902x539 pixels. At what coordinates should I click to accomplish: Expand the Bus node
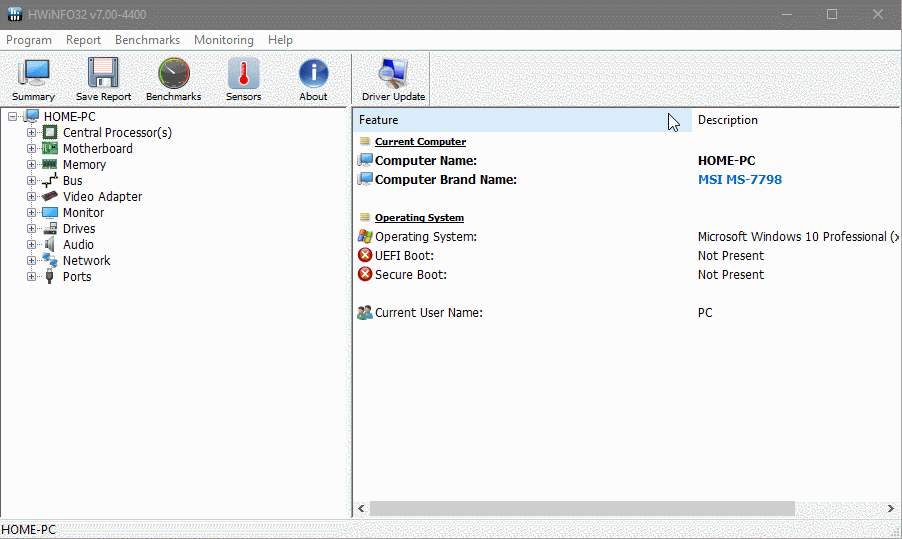[x=31, y=181]
